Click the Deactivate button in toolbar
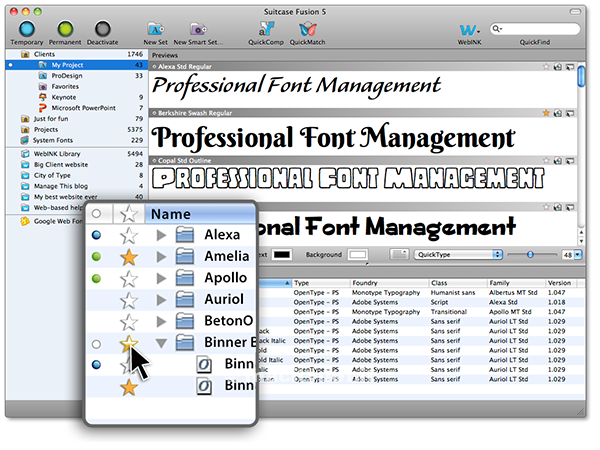This screenshot has width=600, height=450. 101,30
